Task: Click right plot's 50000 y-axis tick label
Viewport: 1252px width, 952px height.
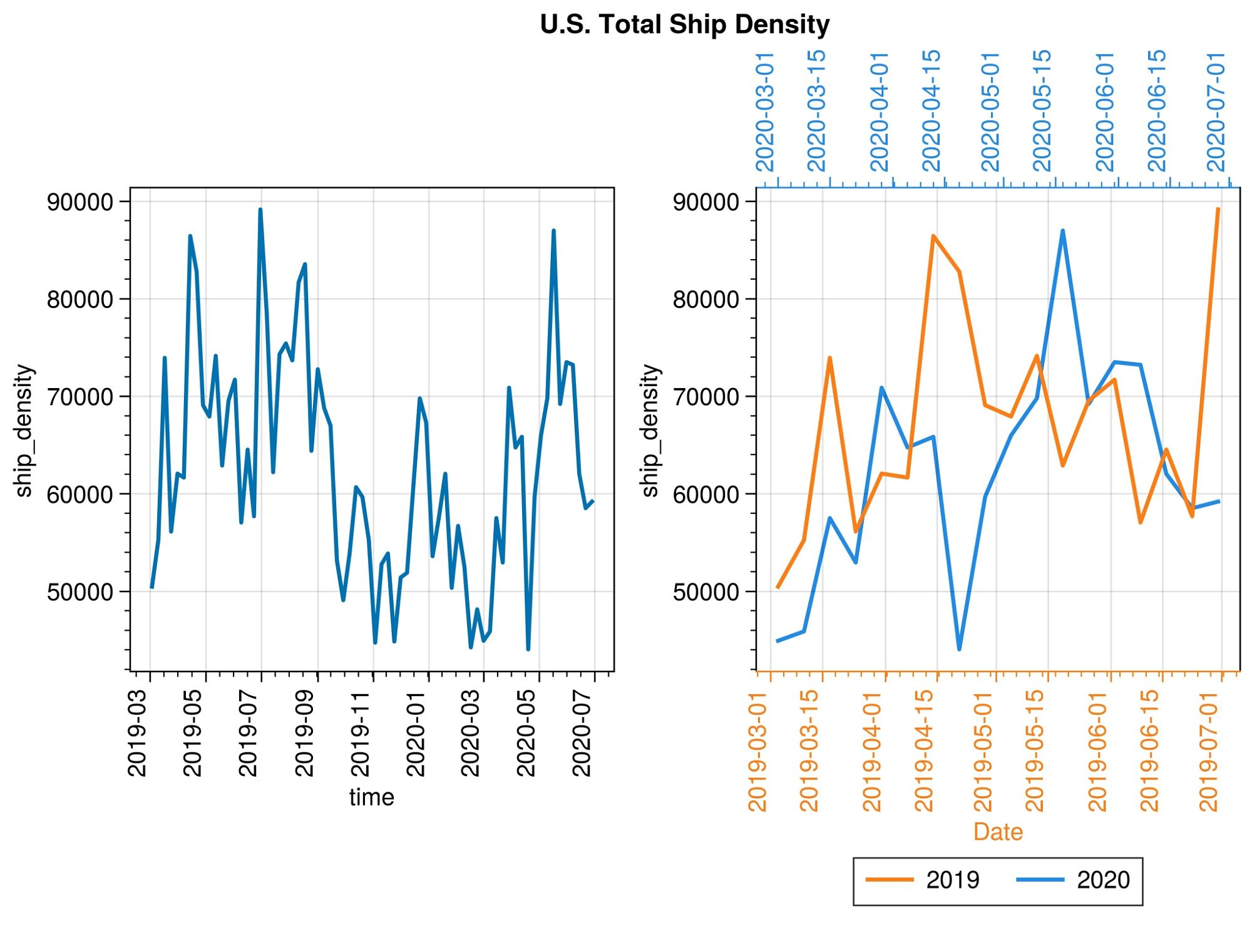Action: click(x=706, y=592)
